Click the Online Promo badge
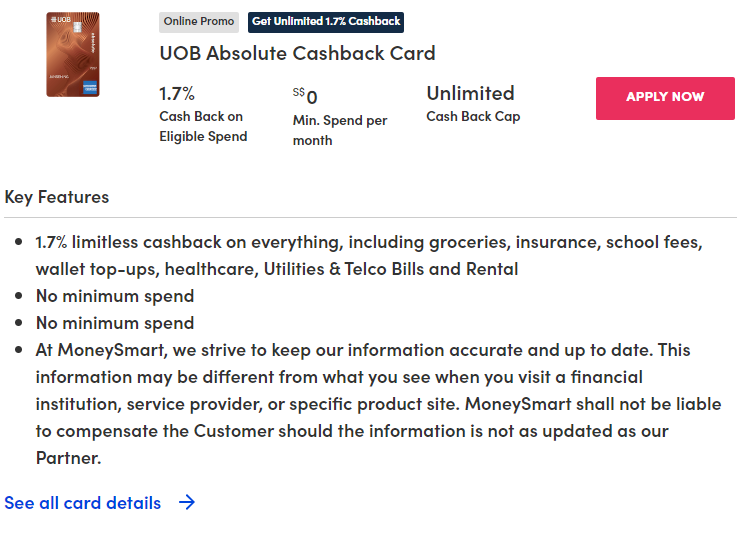742x538 pixels. pyautogui.click(x=199, y=22)
